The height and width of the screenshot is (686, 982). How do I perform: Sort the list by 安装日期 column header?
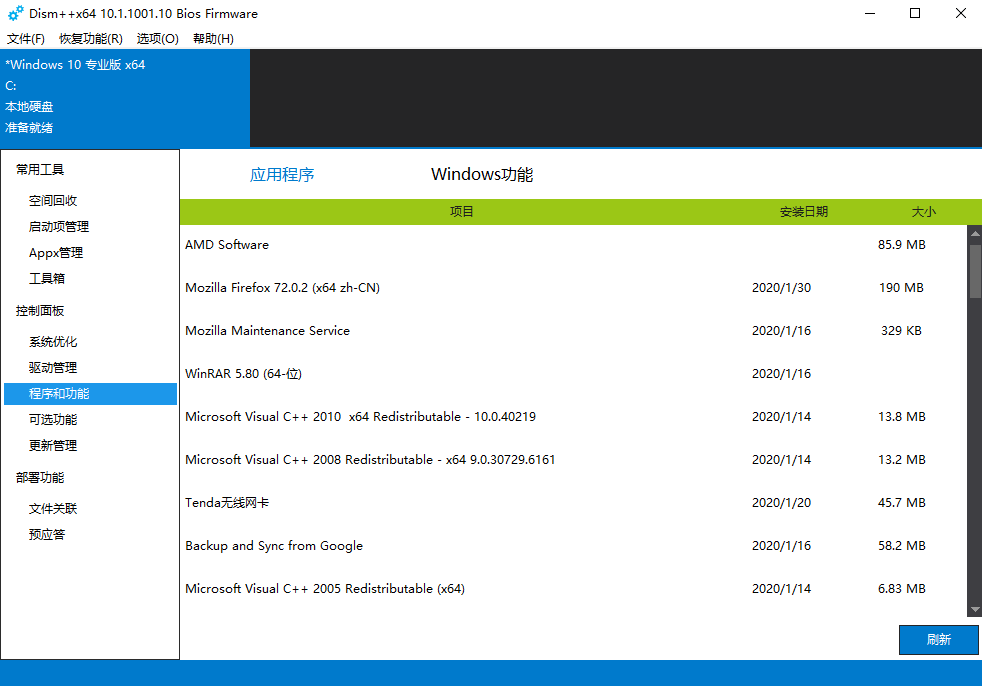tap(803, 211)
